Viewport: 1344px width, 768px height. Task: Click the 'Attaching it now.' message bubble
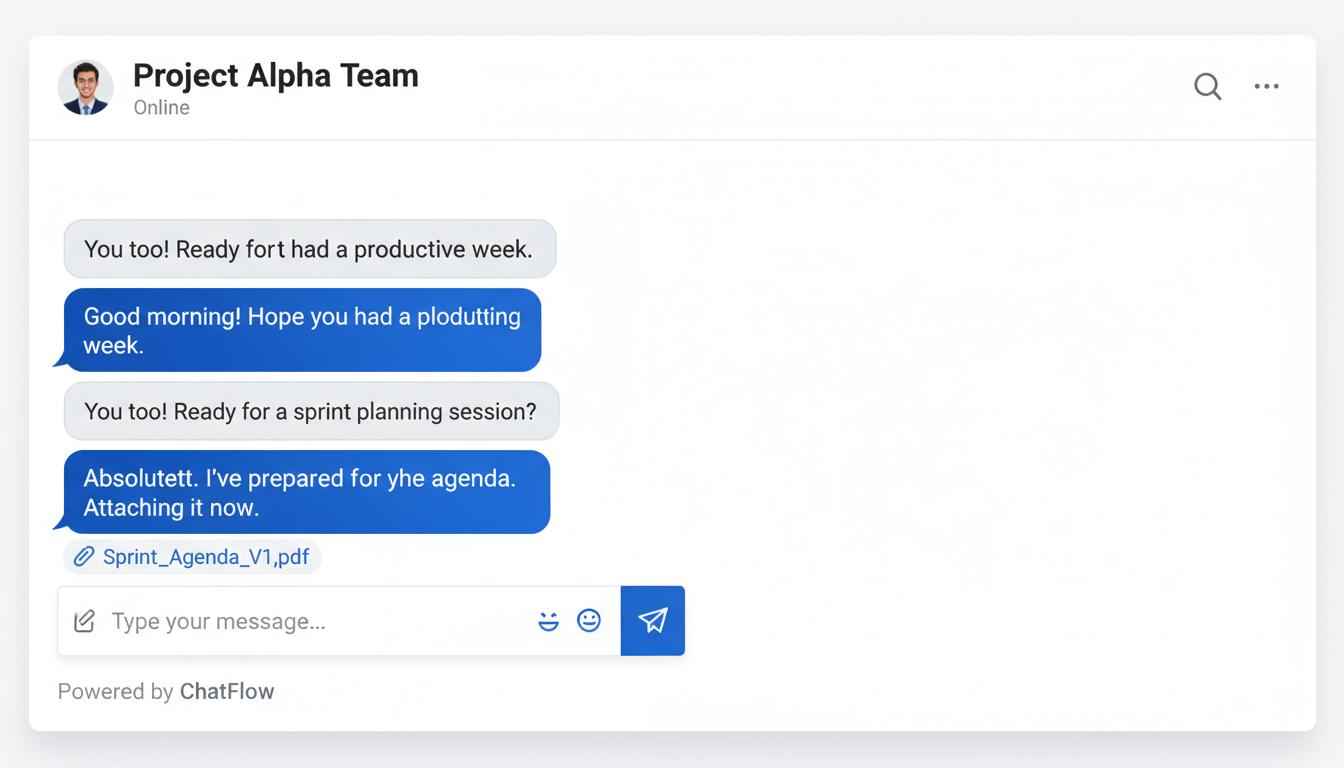tap(305, 492)
